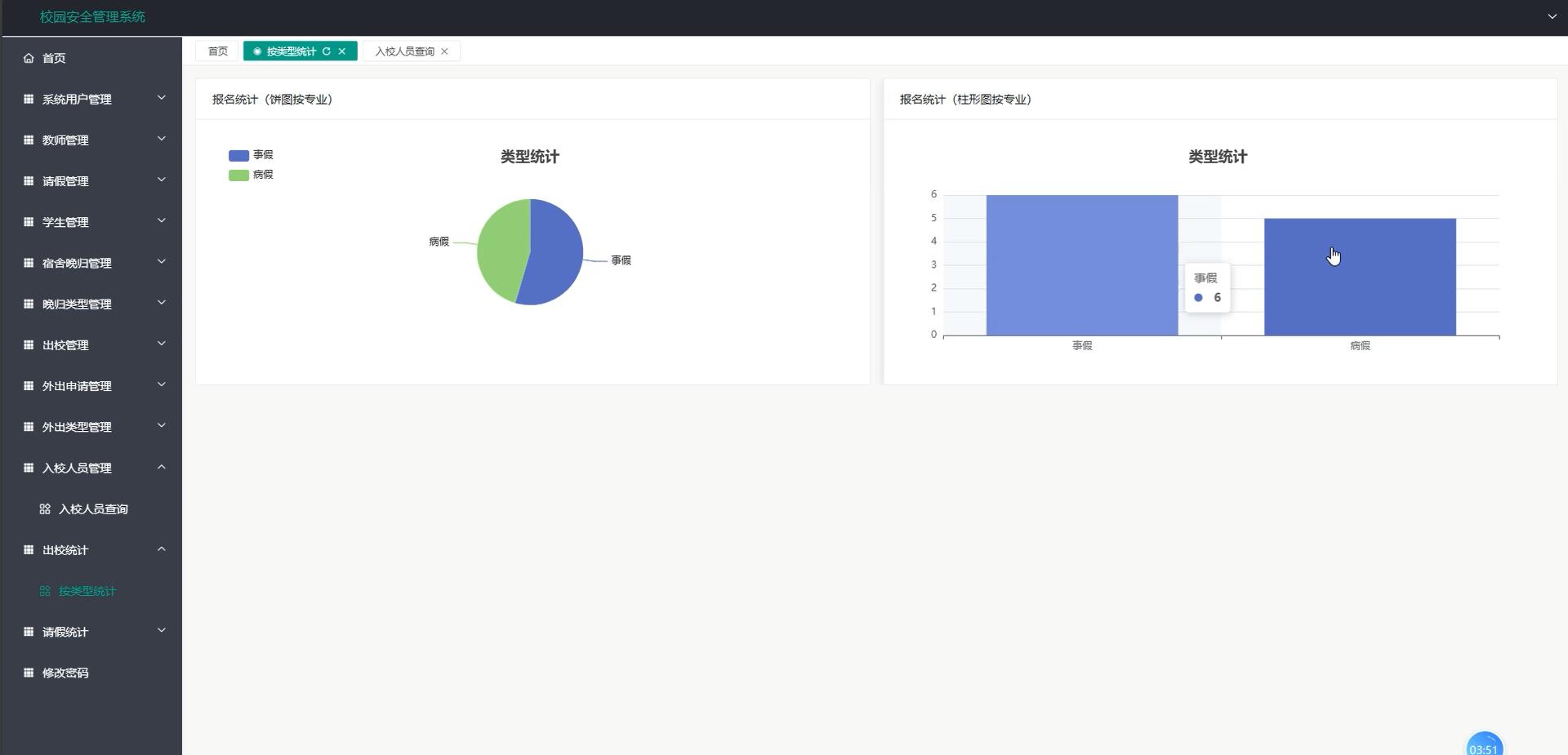Click the refresh icon on 按类型统计 tab
This screenshot has height=755, width=1568.
click(327, 51)
